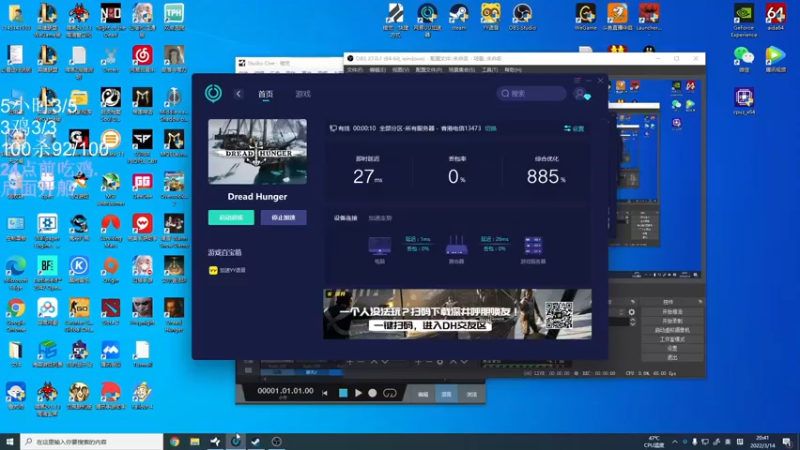Screen dimensions: 800x450
Task: Click 开始录制 in OBS controls
Action: (672, 321)
